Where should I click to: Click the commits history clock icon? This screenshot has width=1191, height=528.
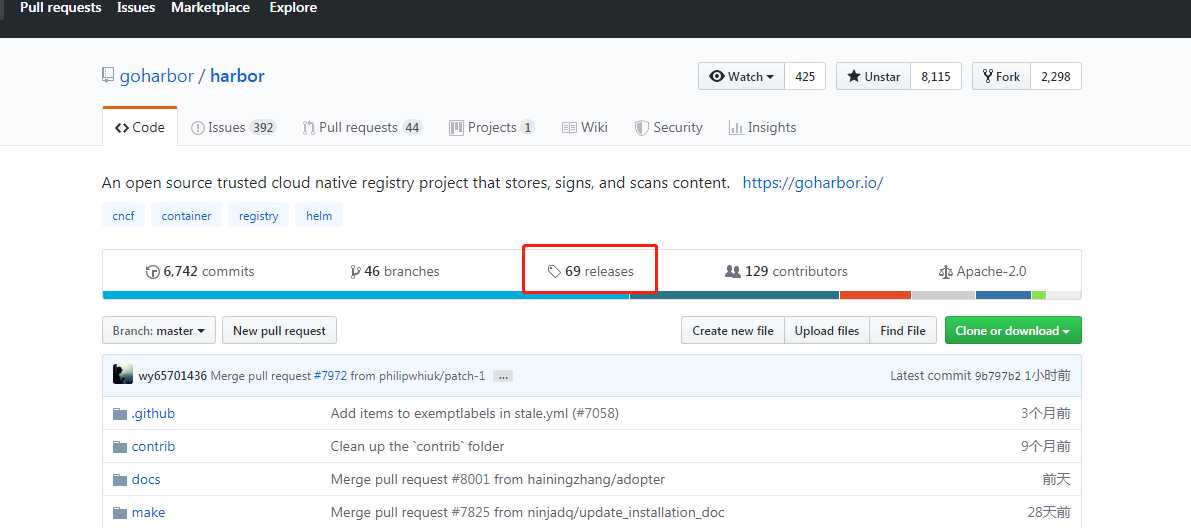(153, 272)
